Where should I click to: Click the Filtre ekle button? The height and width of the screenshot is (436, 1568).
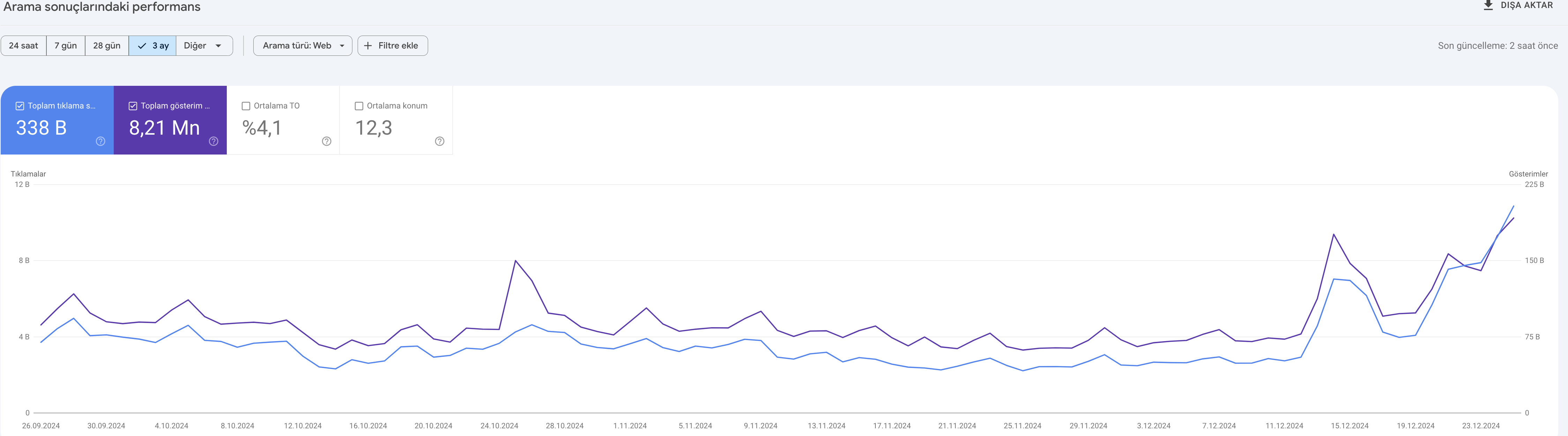393,46
